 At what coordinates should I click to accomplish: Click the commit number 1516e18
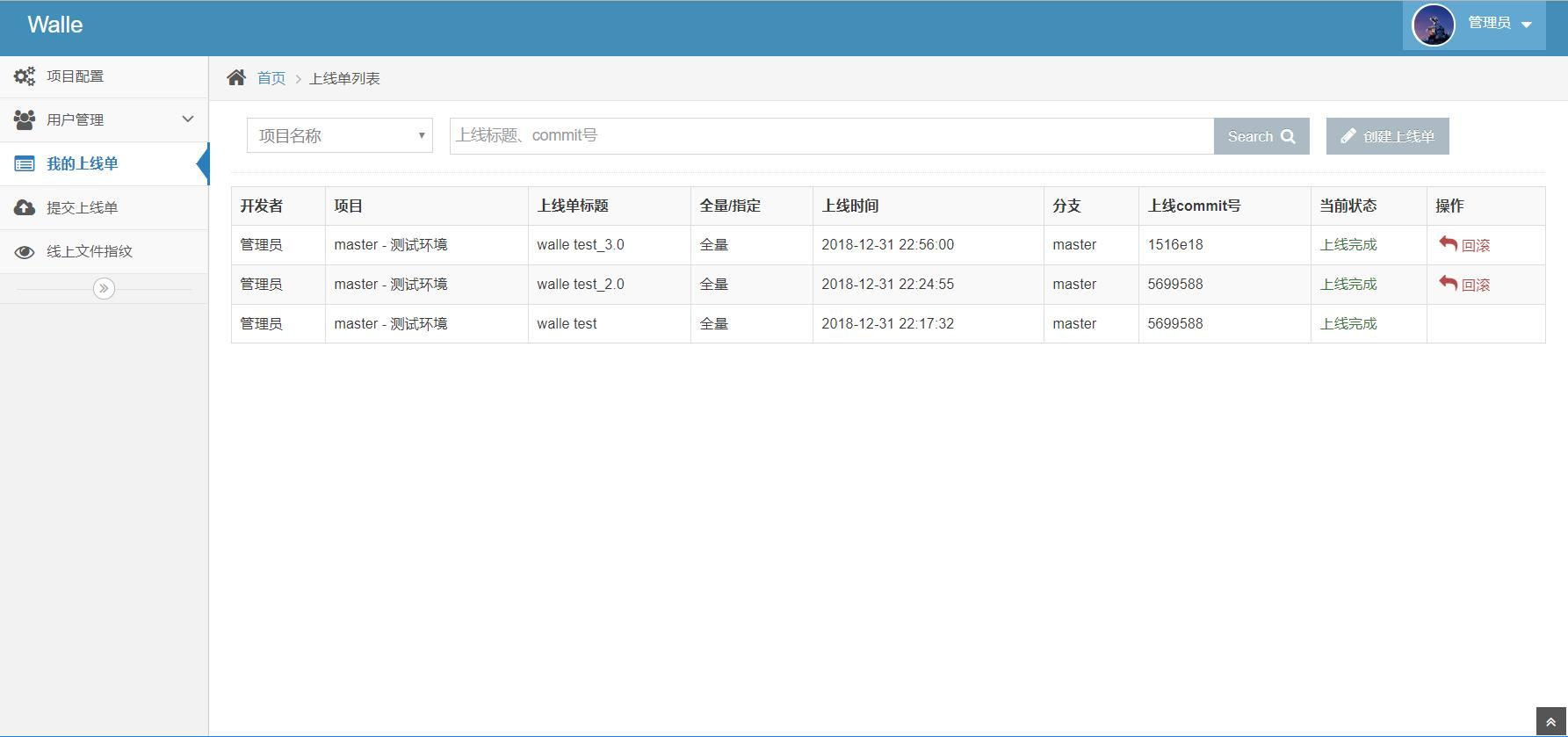coord(1175,245)
